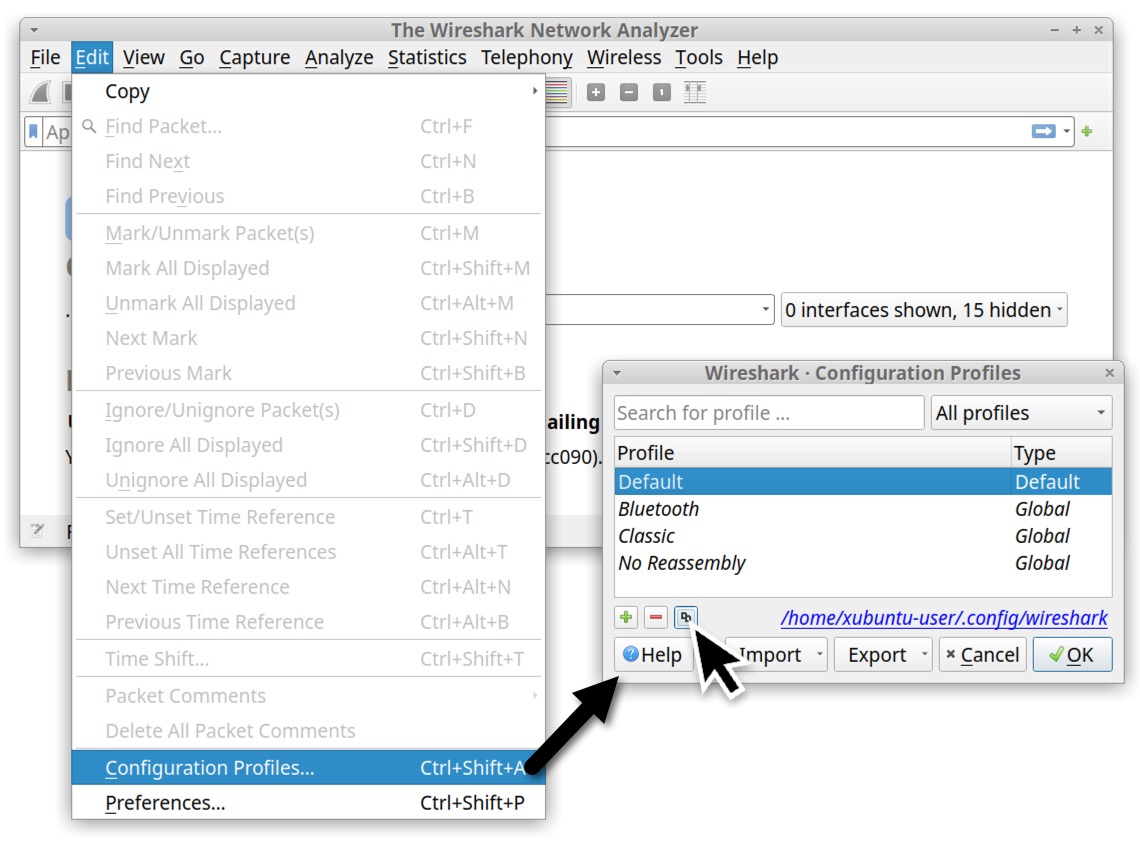Click the zoom out toolbar icon
Viewport: 1140px width, 841px height.
[x=629, y=92]
